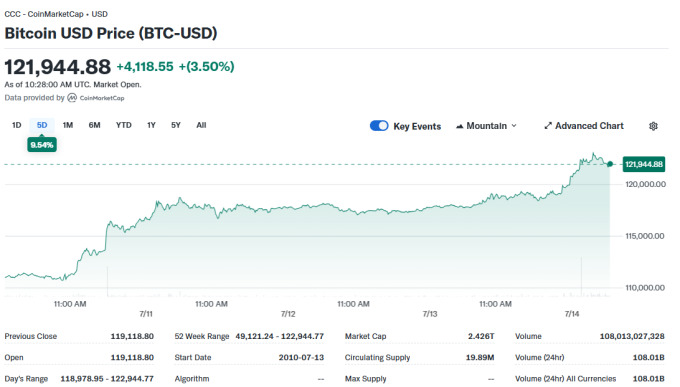Click the Circulating Supply value 19.89M

[480, 357]
